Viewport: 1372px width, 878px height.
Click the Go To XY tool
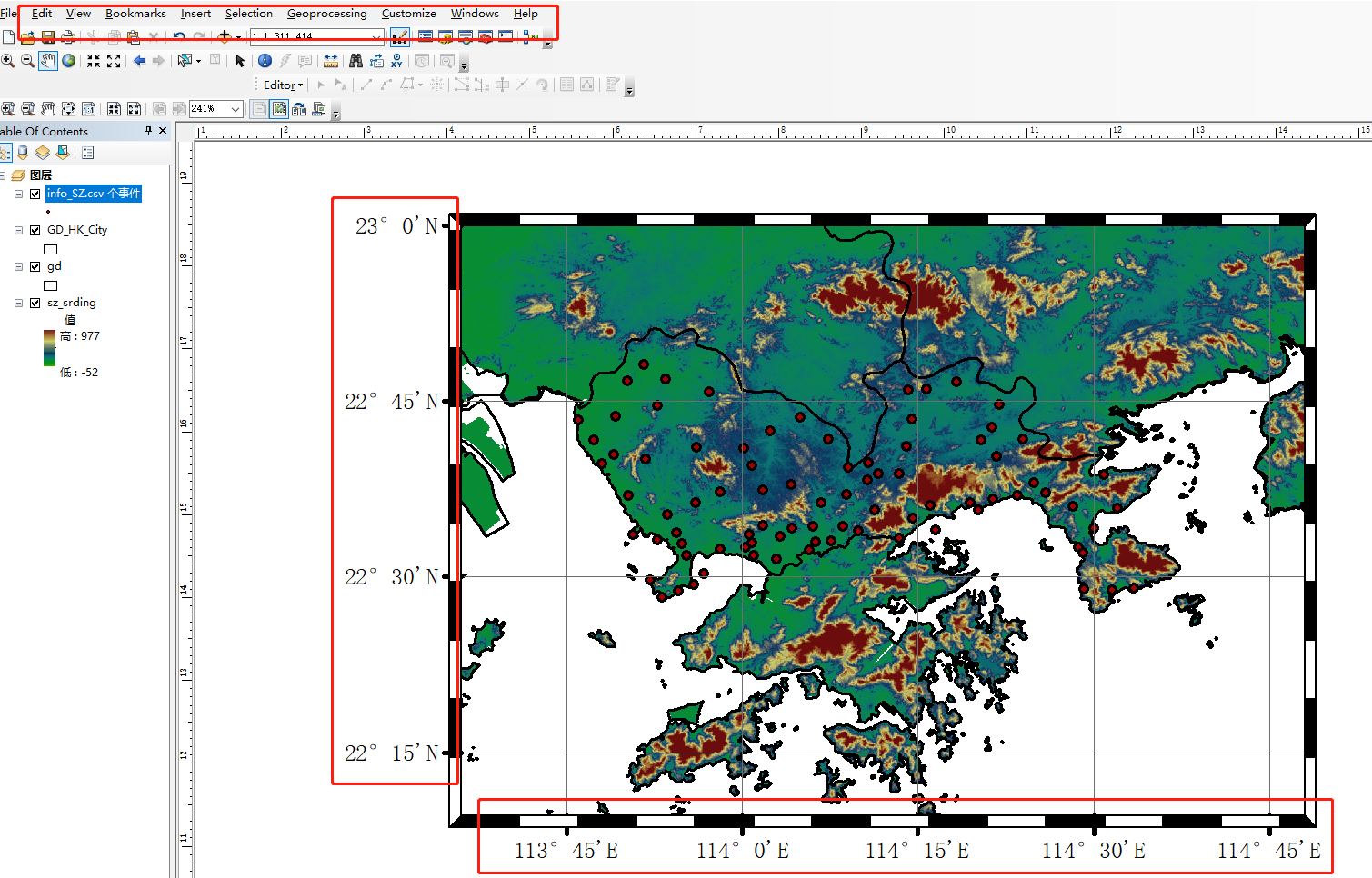396,61
